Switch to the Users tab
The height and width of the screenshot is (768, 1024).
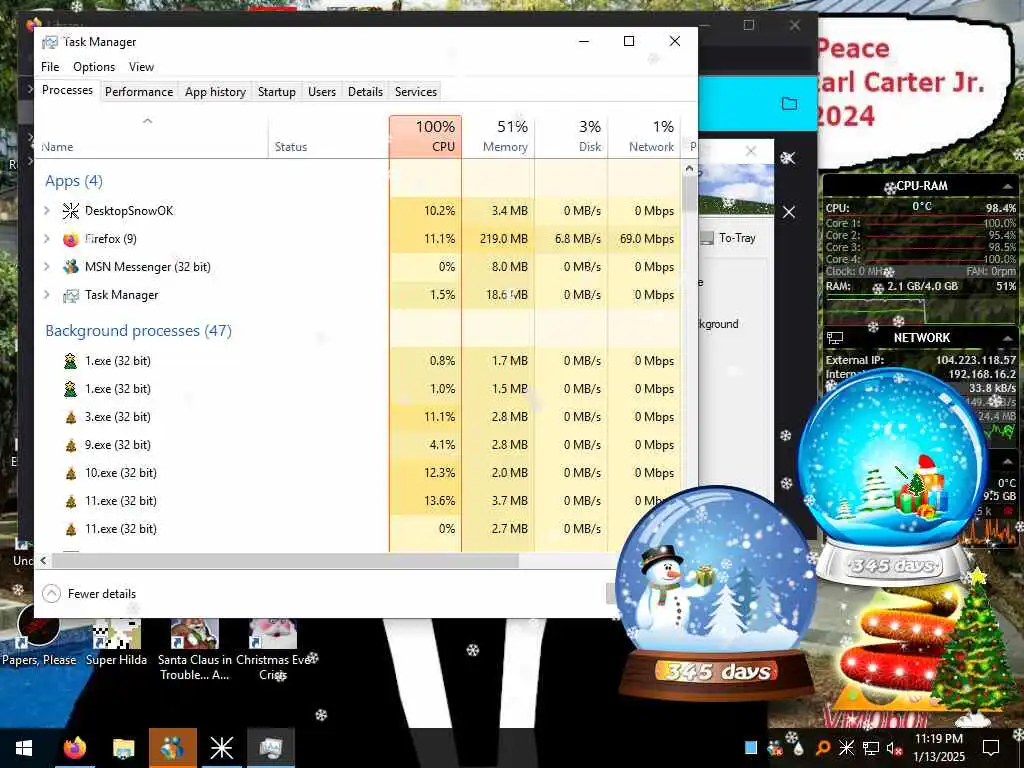point(322,91)
